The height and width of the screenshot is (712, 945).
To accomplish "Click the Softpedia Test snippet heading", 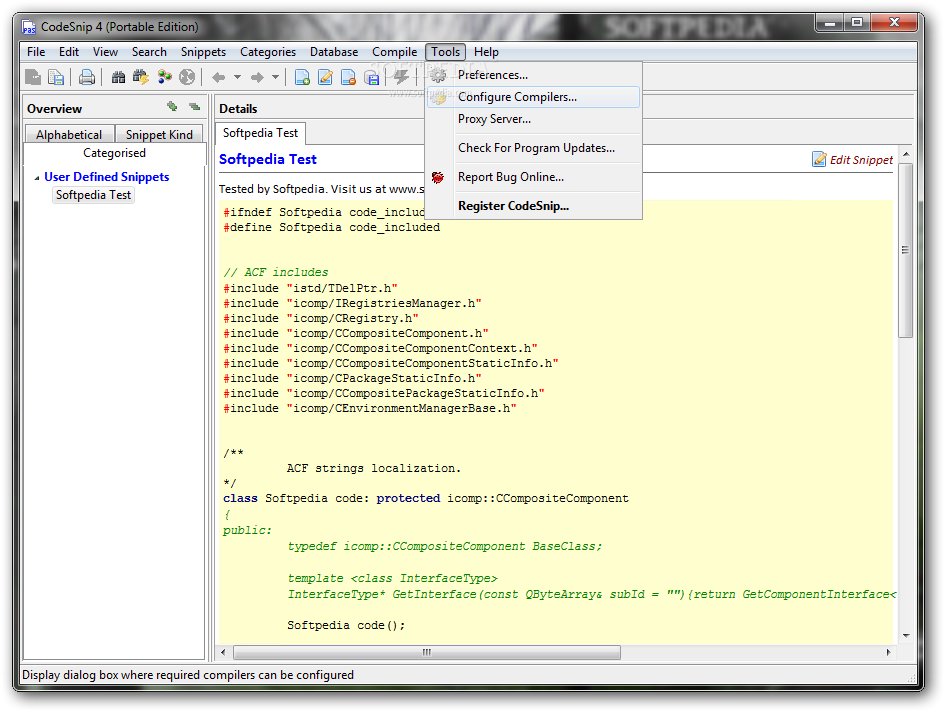I will coord(268,159).
